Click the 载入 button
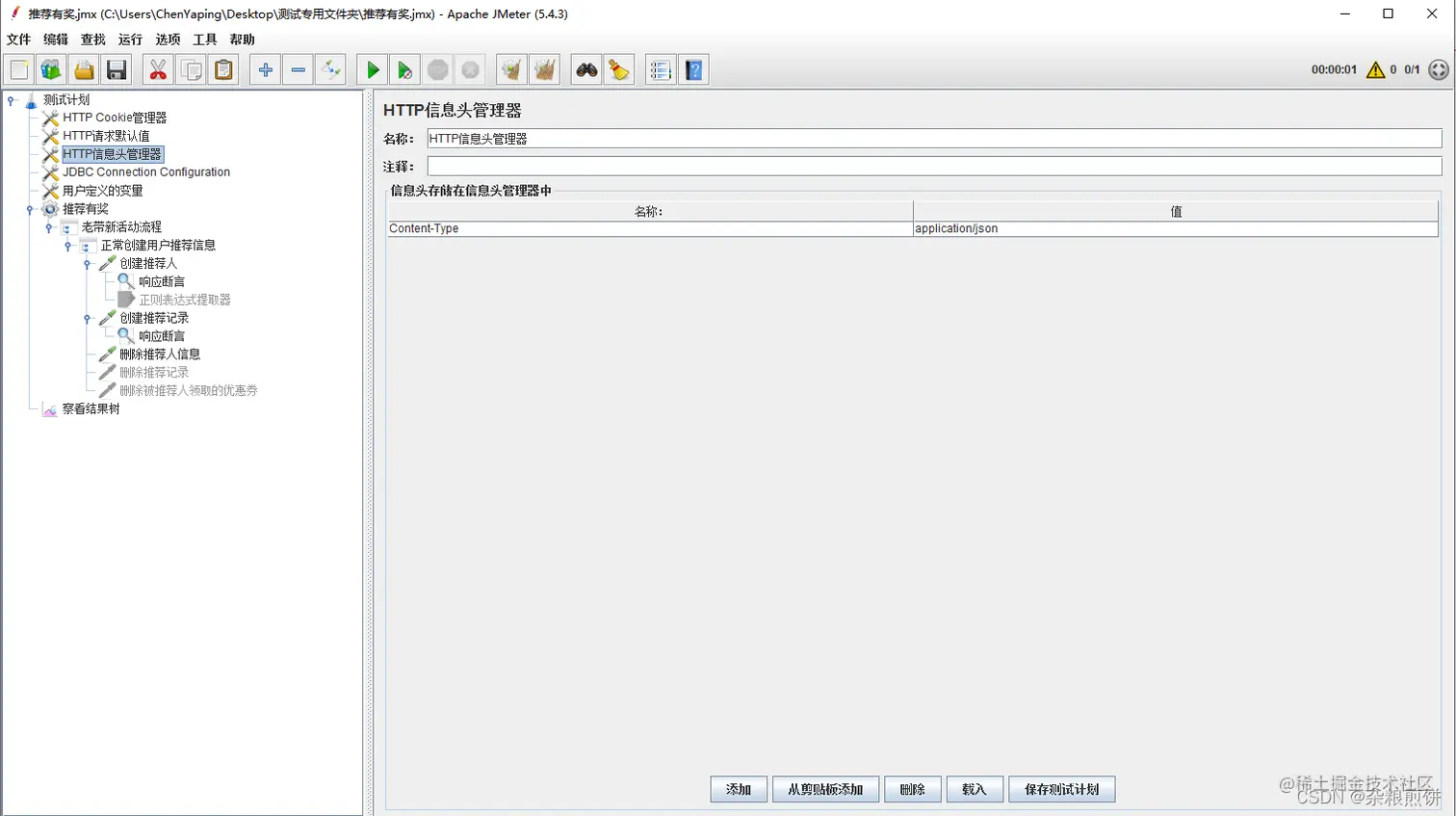This screenshot has width=1456, height=816. tap(975, 789)
